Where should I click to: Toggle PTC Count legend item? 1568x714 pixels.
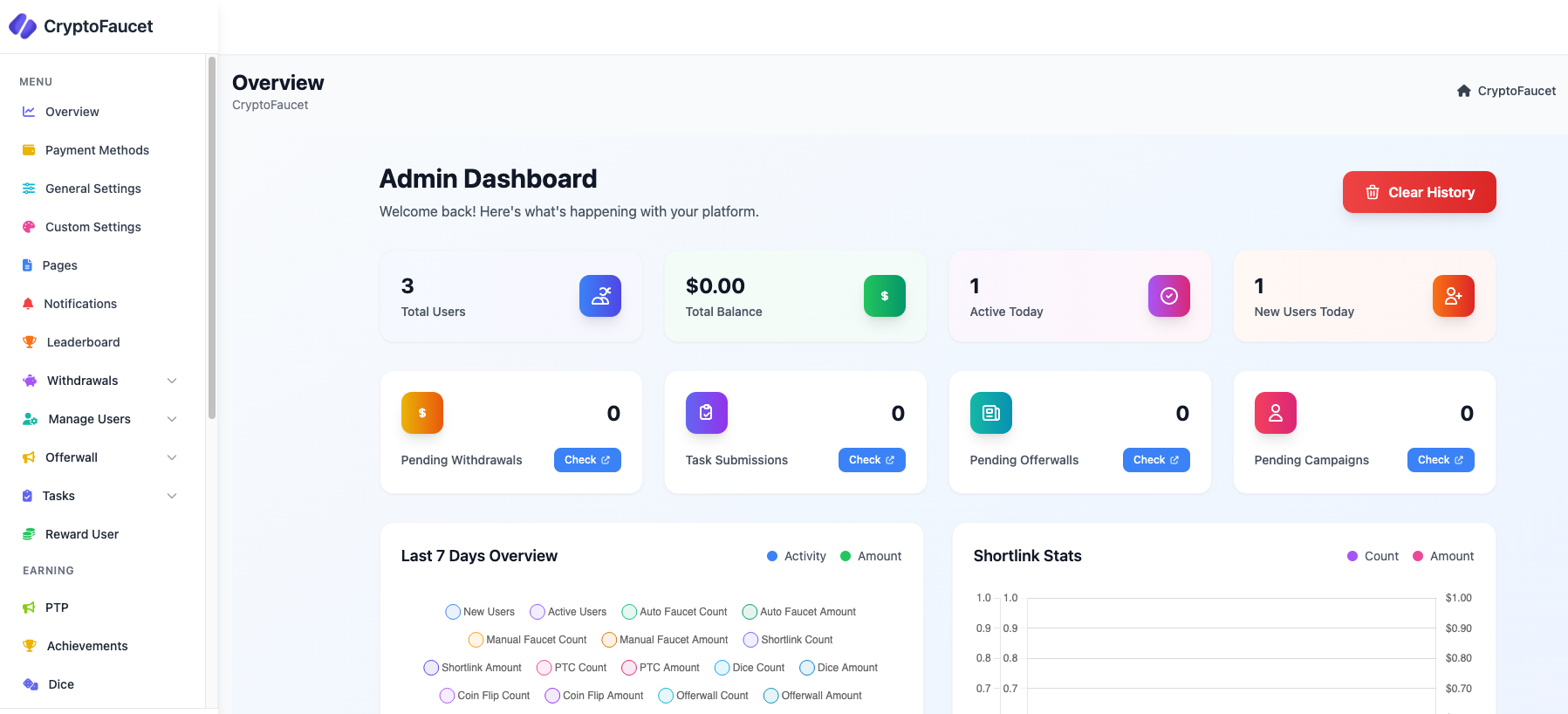(x=572, y=668)
